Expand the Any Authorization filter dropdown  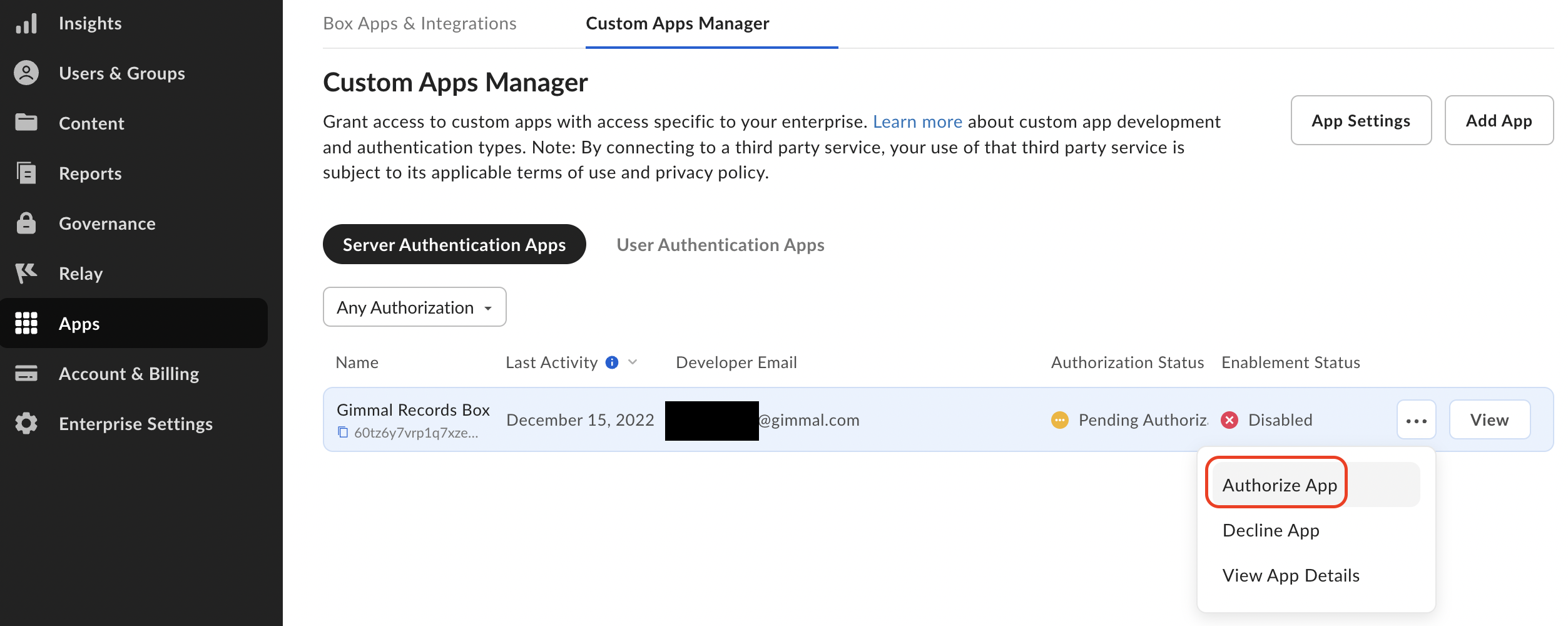414,307
